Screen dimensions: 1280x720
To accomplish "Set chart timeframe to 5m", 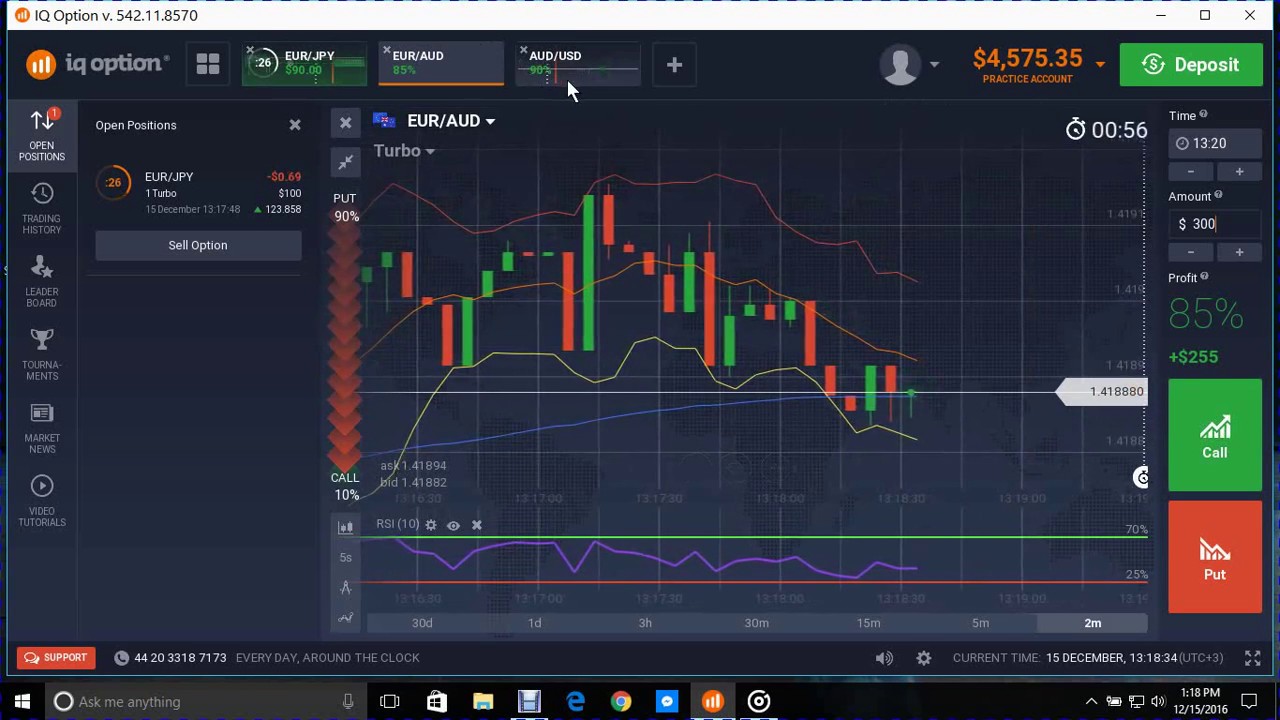I will tap(980, 623).
